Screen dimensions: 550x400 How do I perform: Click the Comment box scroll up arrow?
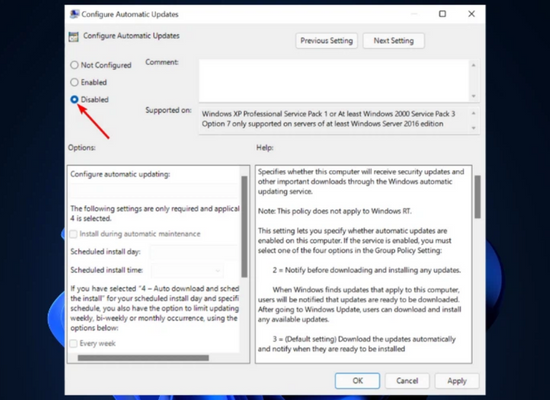pyautogui.click(x=474, y=65)
